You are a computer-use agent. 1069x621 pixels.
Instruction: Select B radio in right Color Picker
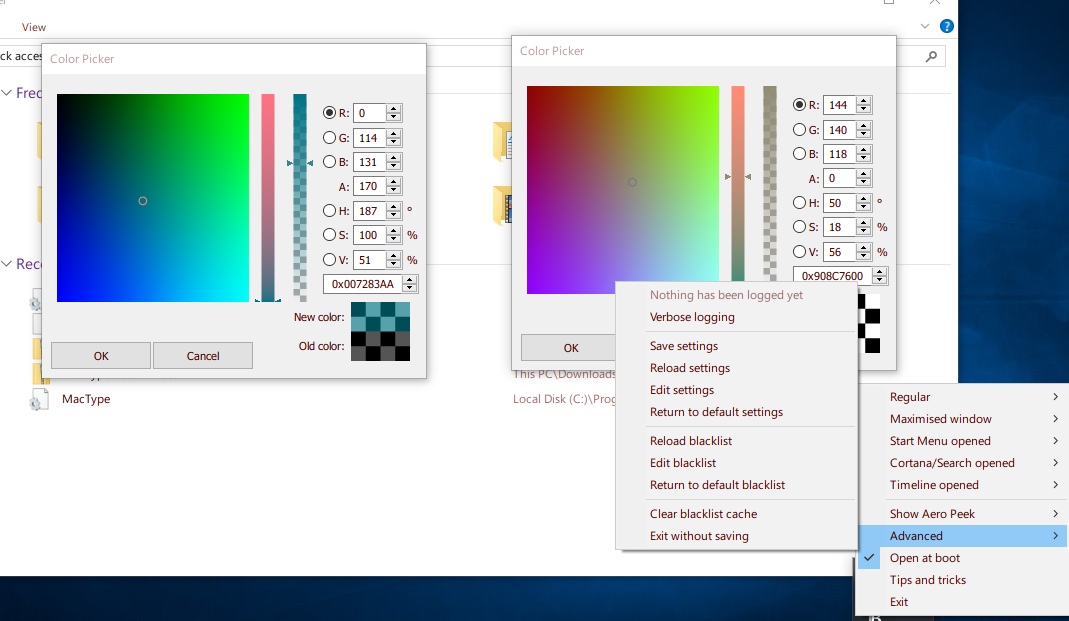click(799, 154)
